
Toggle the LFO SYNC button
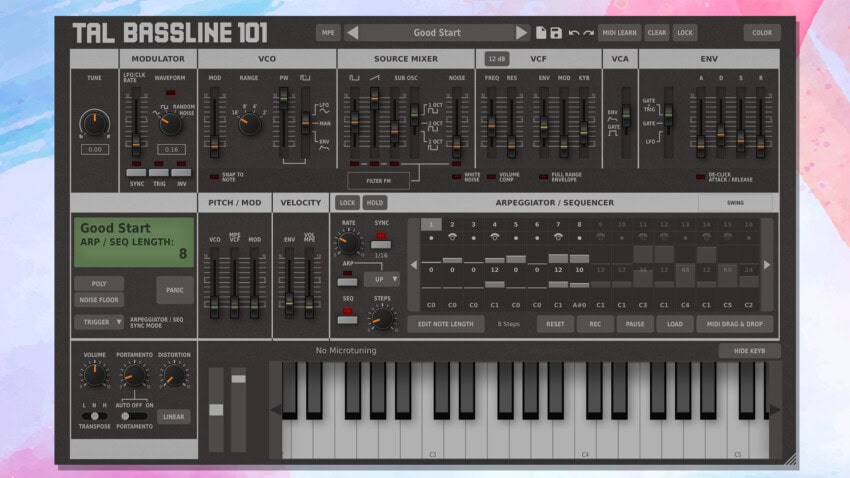pos(136,172)
